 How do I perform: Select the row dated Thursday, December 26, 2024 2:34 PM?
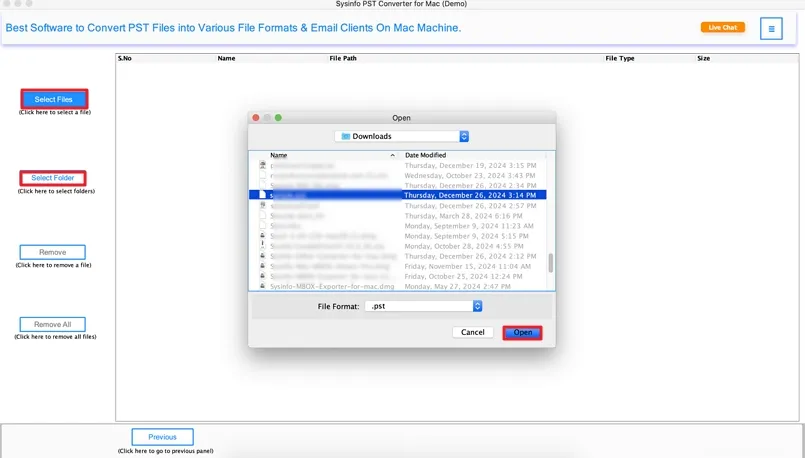coord(397,185)
